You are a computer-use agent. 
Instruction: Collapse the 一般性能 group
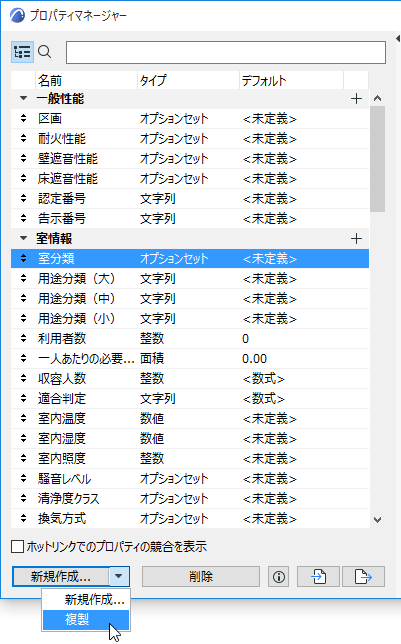23,98
